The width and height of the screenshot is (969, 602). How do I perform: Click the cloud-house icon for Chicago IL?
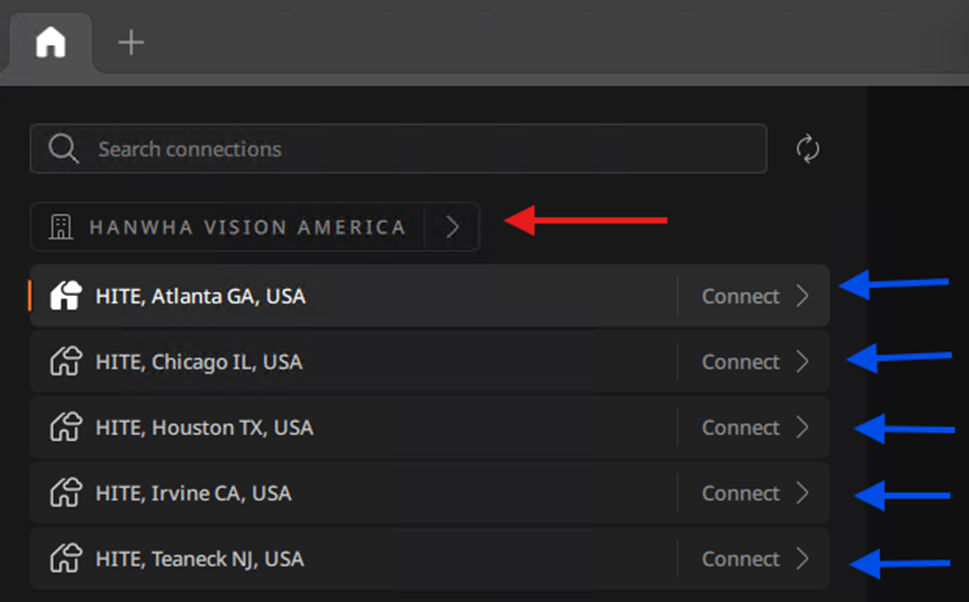coord(66,361)
